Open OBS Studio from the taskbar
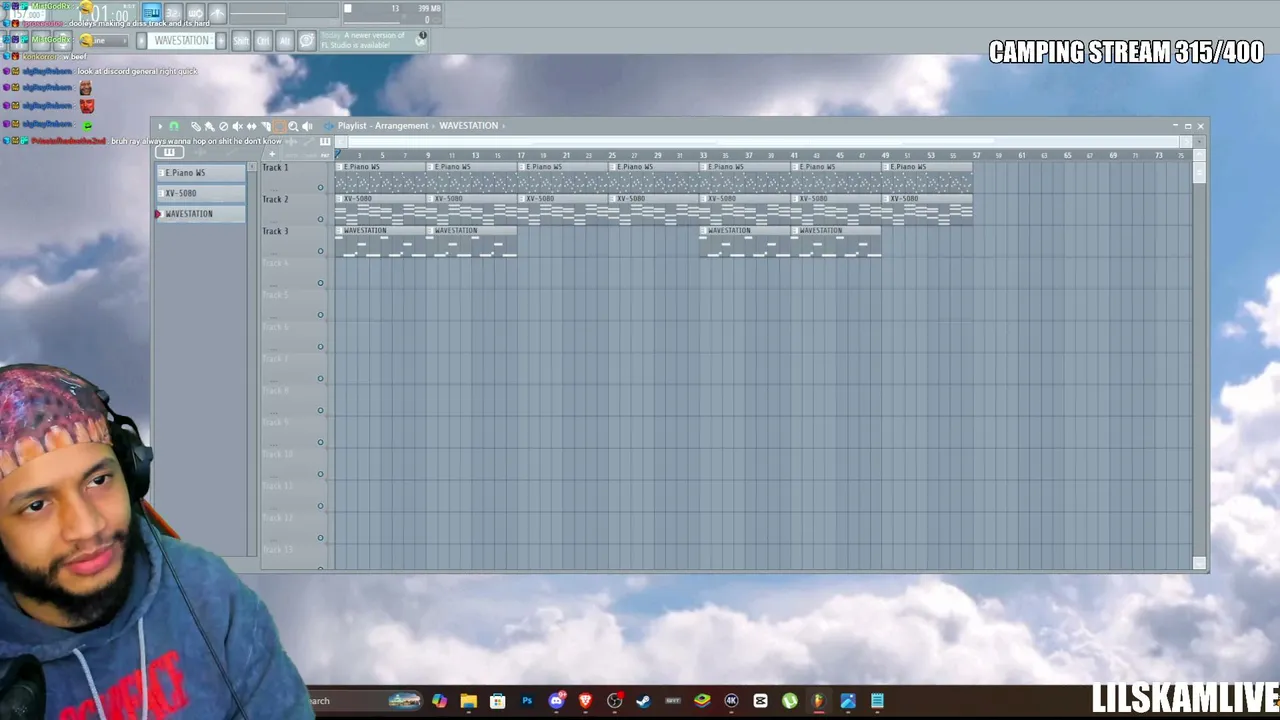 (614, 701)
